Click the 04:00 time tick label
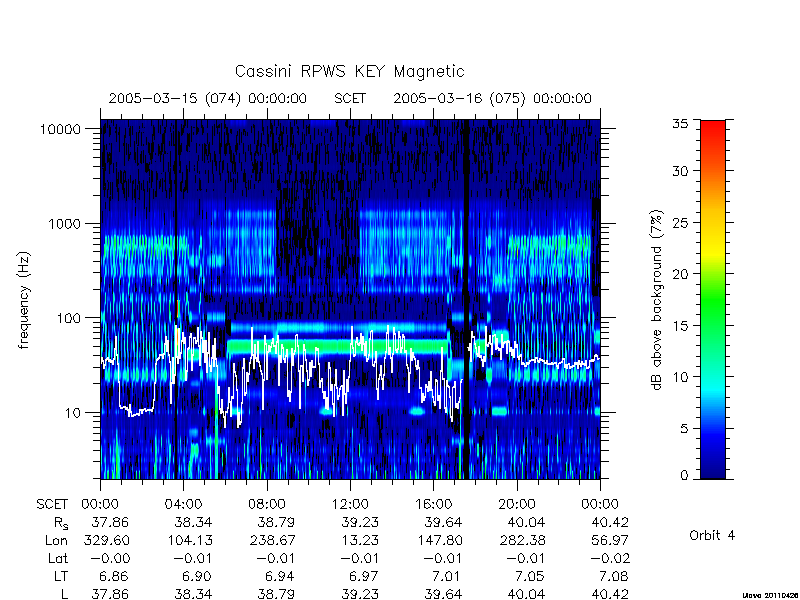Viewport: 800px width, 600px height. 183,504
